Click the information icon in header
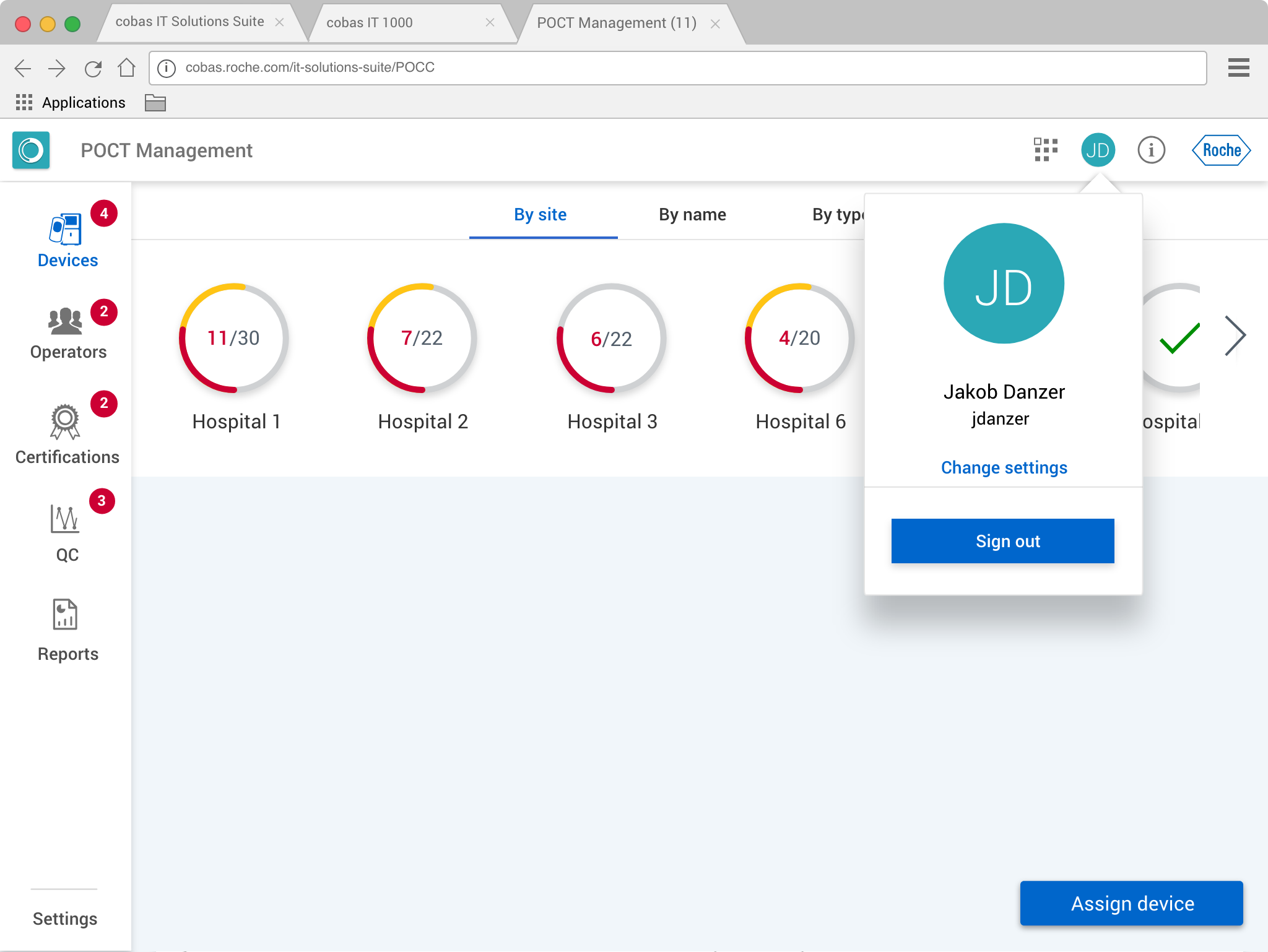 (1151, 150)
